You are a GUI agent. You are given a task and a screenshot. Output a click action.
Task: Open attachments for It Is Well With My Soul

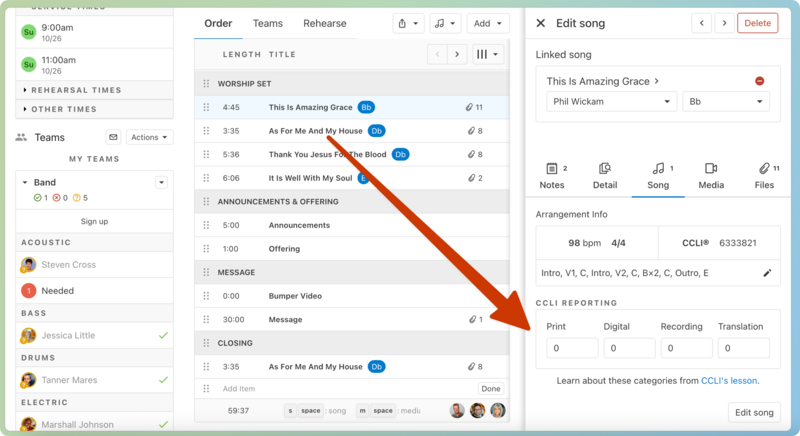(475, 178)
